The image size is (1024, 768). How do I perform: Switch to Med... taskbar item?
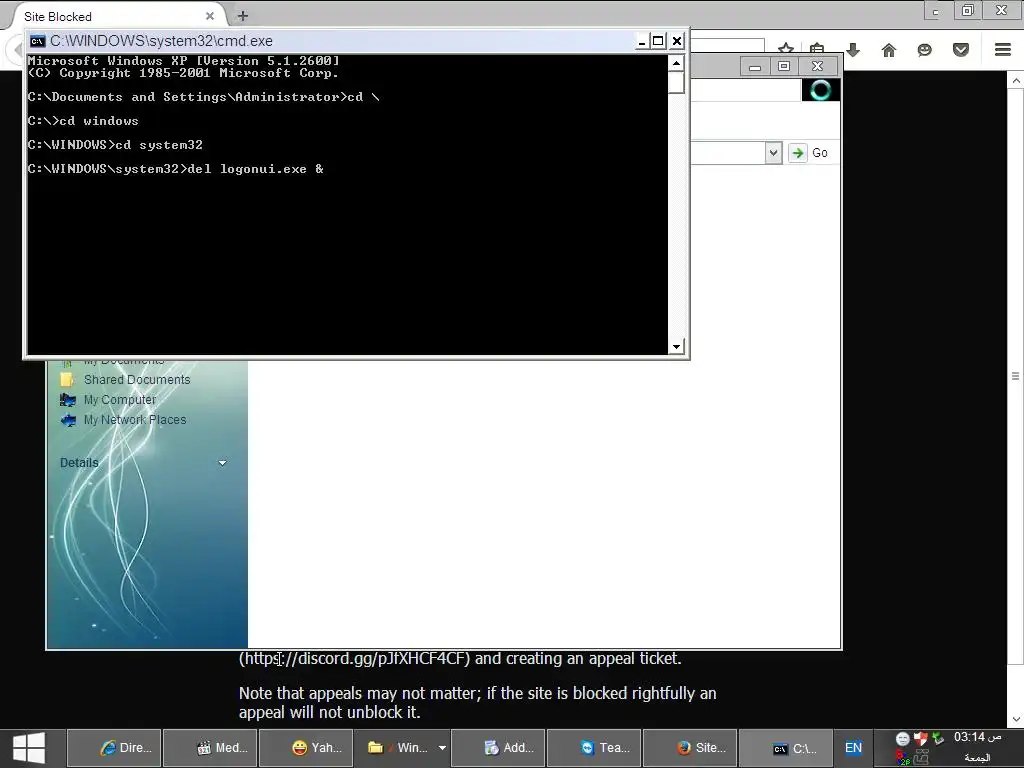tap(210, 748)
